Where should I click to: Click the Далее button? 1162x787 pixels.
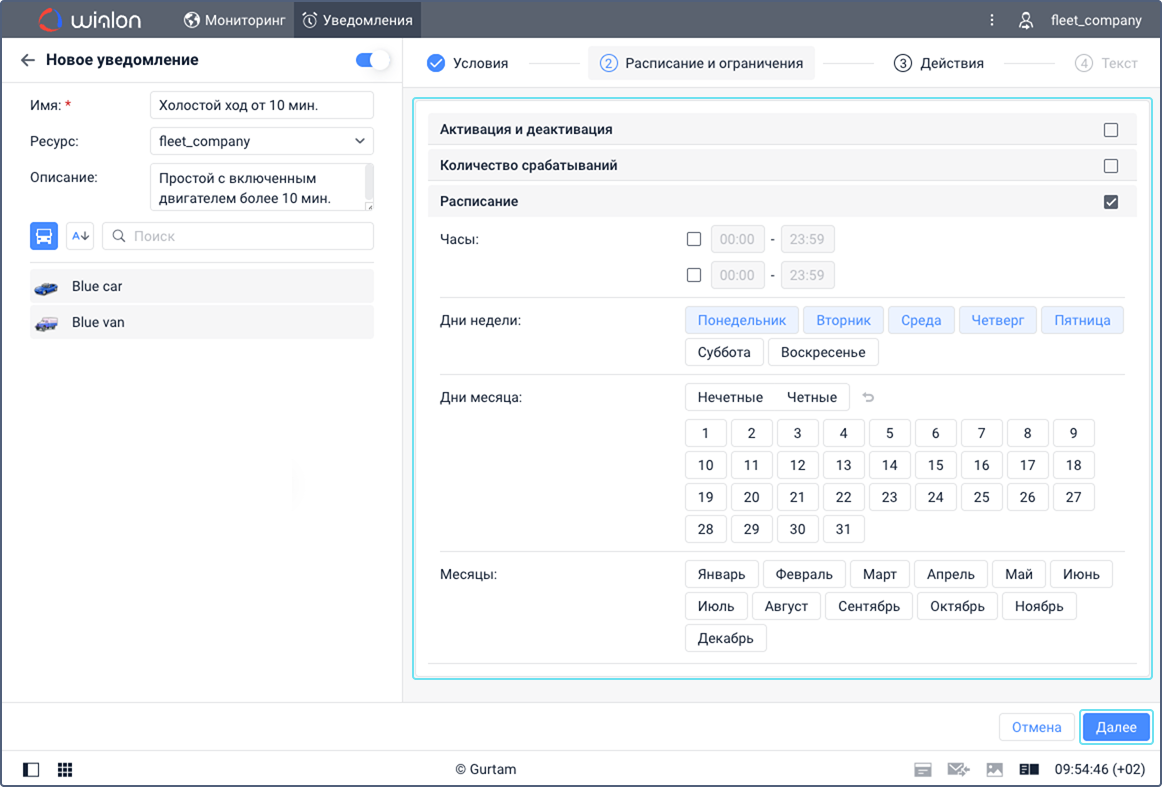[x=1115, y=727]
